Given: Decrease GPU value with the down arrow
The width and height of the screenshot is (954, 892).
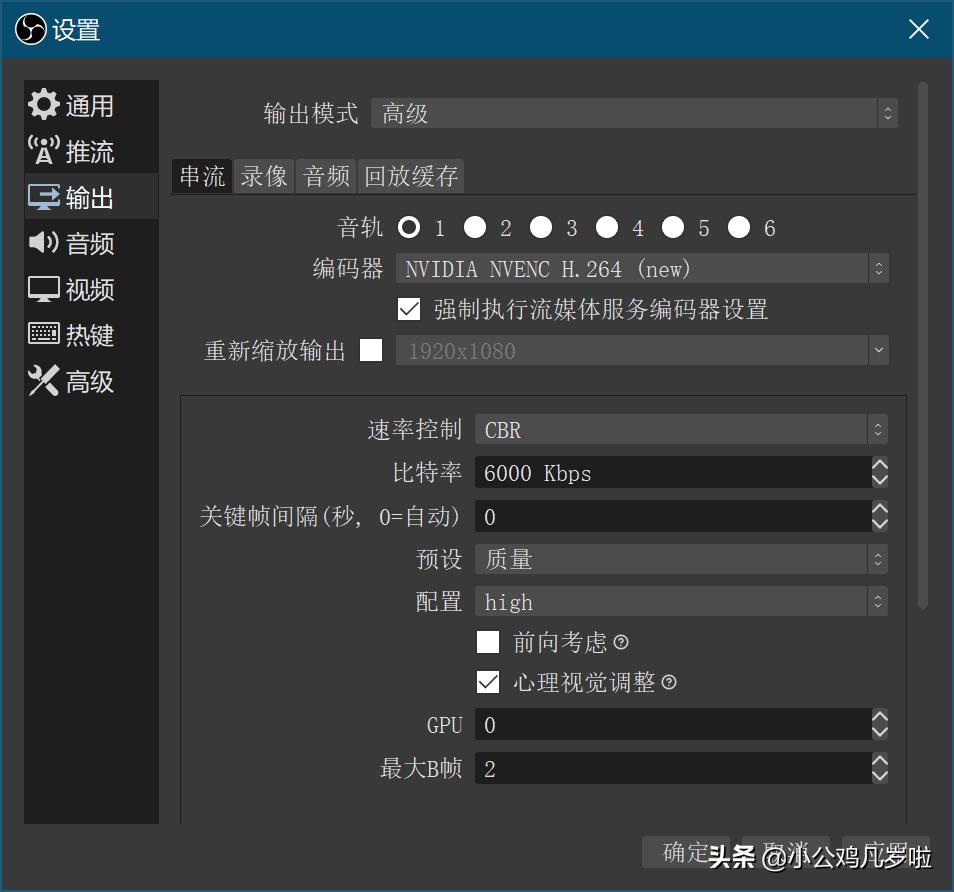Looking at the screenshot, I should click(x=880, y=732).
